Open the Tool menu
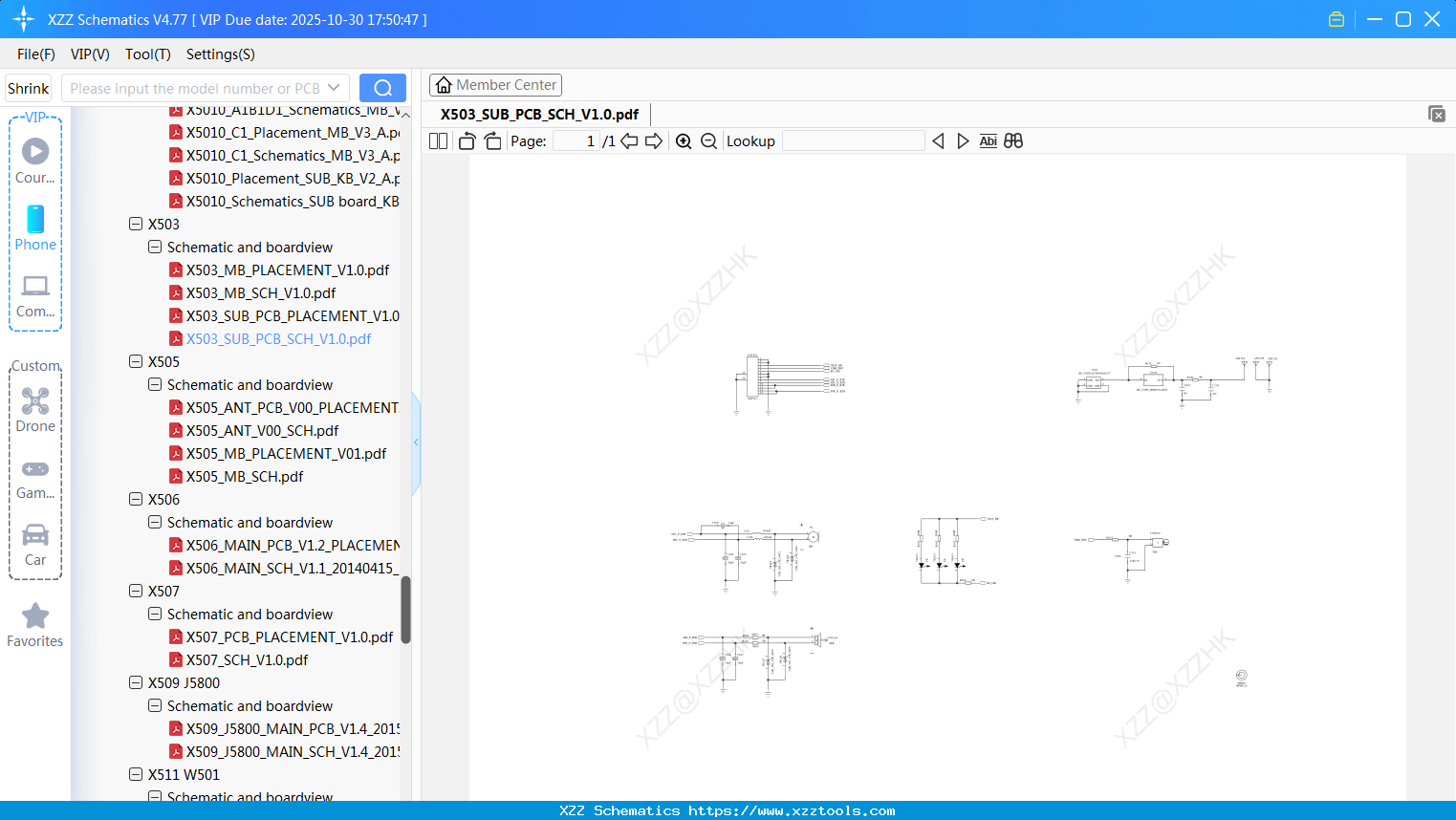Viewport: 1456px width, 820px height. tap(147, 54)
